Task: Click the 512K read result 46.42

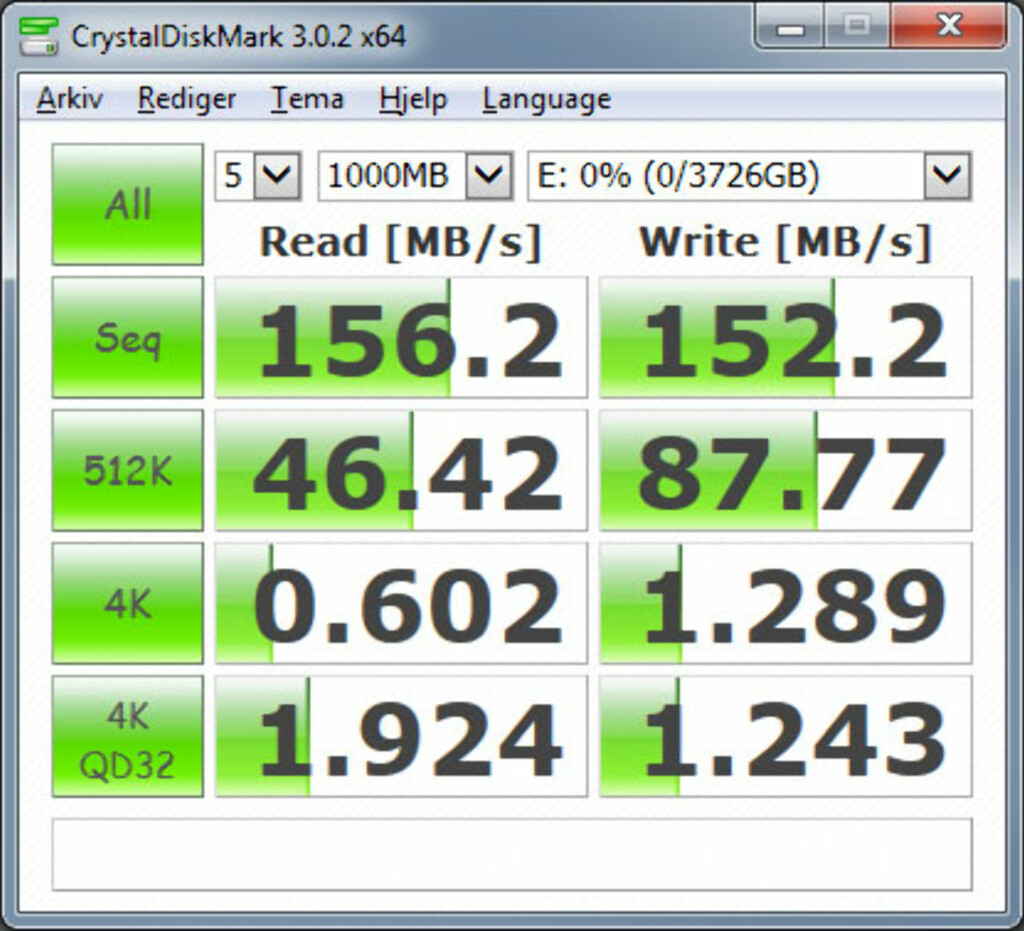Action: (x=401, y=471)
